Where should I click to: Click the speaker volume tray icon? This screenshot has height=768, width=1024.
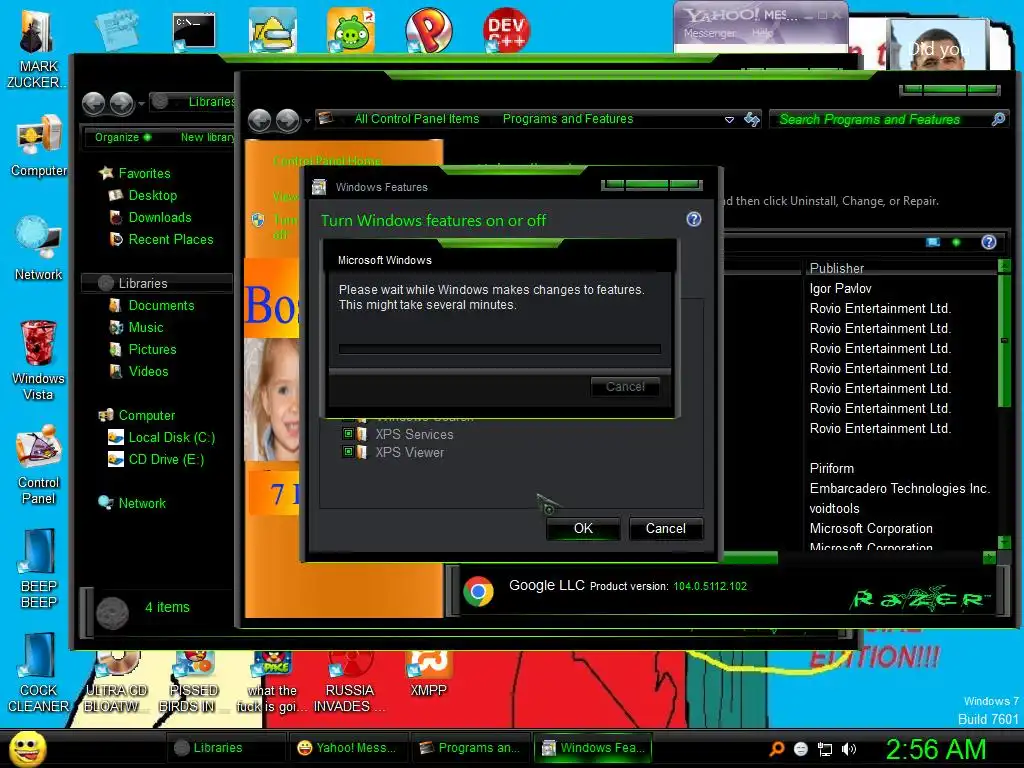[849, 749]
